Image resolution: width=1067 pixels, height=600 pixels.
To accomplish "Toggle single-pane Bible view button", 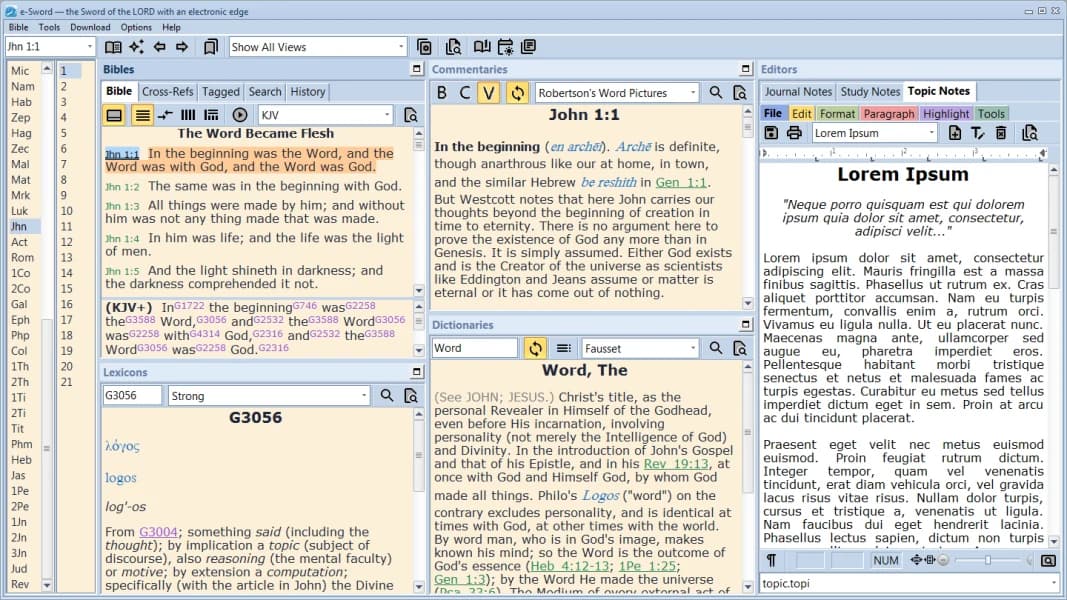I will tap(114, 115).
